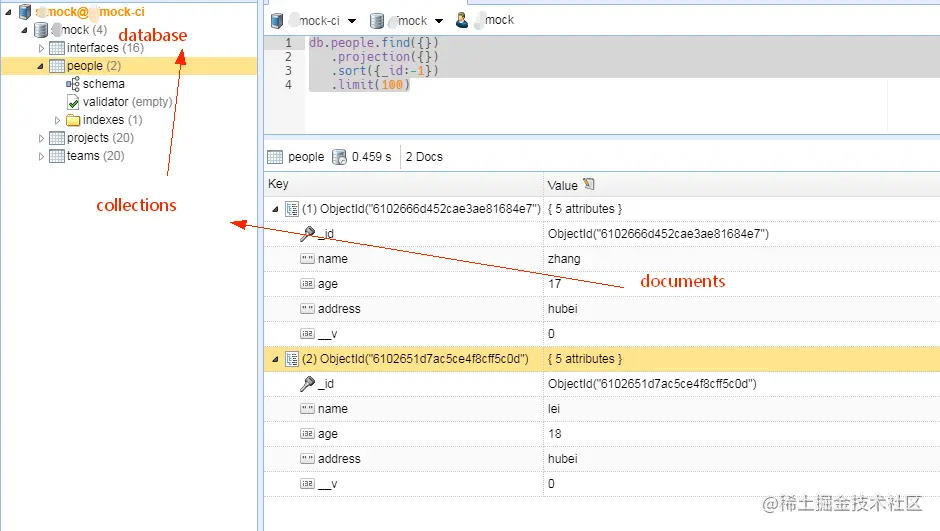This screenshot has width=940, height=531.
Task: Click ObjectId value 6102651d7ac5ce4f8cff5c0d in _id row
Action: [x=652, y=384]
